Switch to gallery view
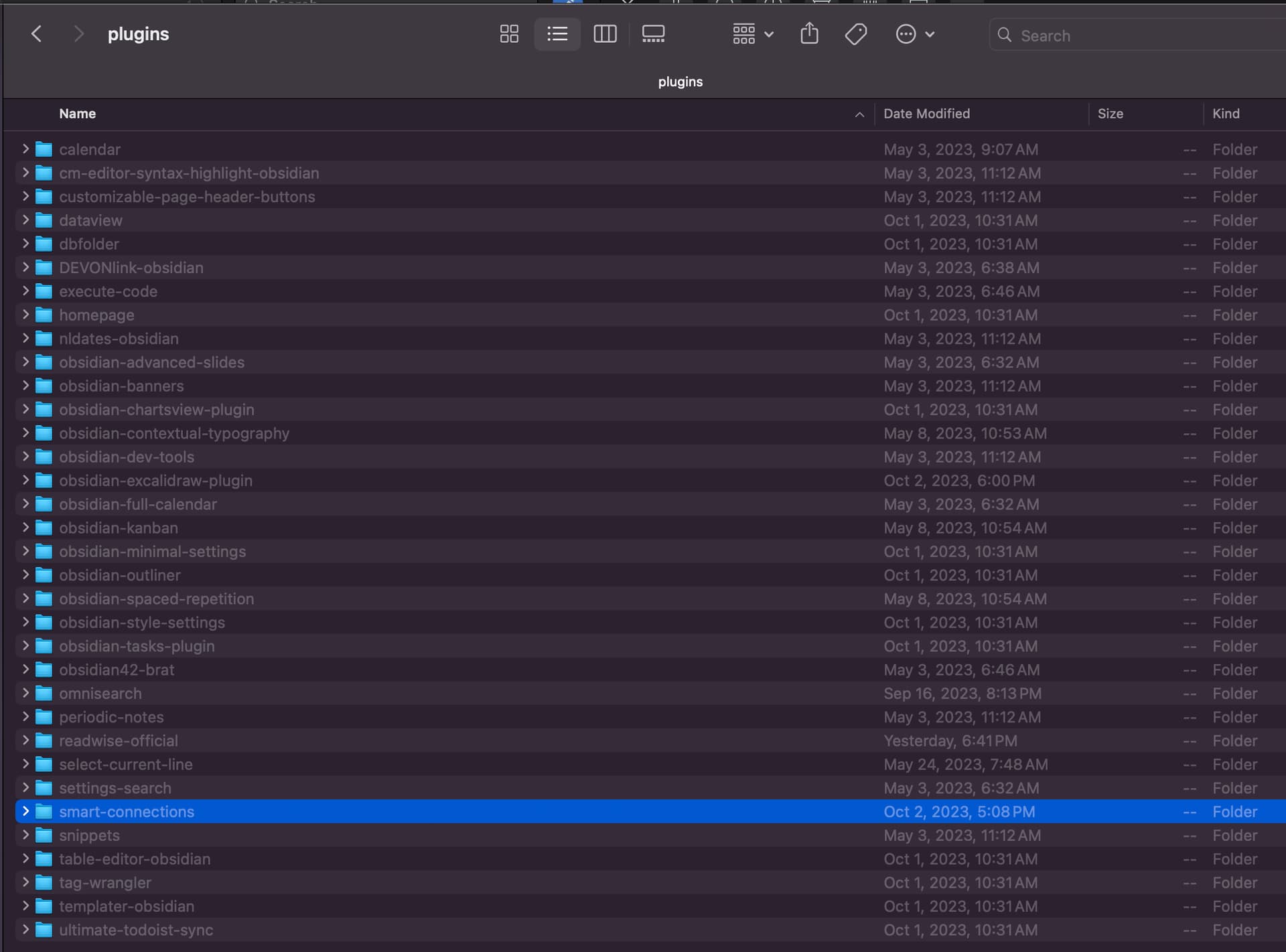The image size is (1286, 952). (653, 34)
